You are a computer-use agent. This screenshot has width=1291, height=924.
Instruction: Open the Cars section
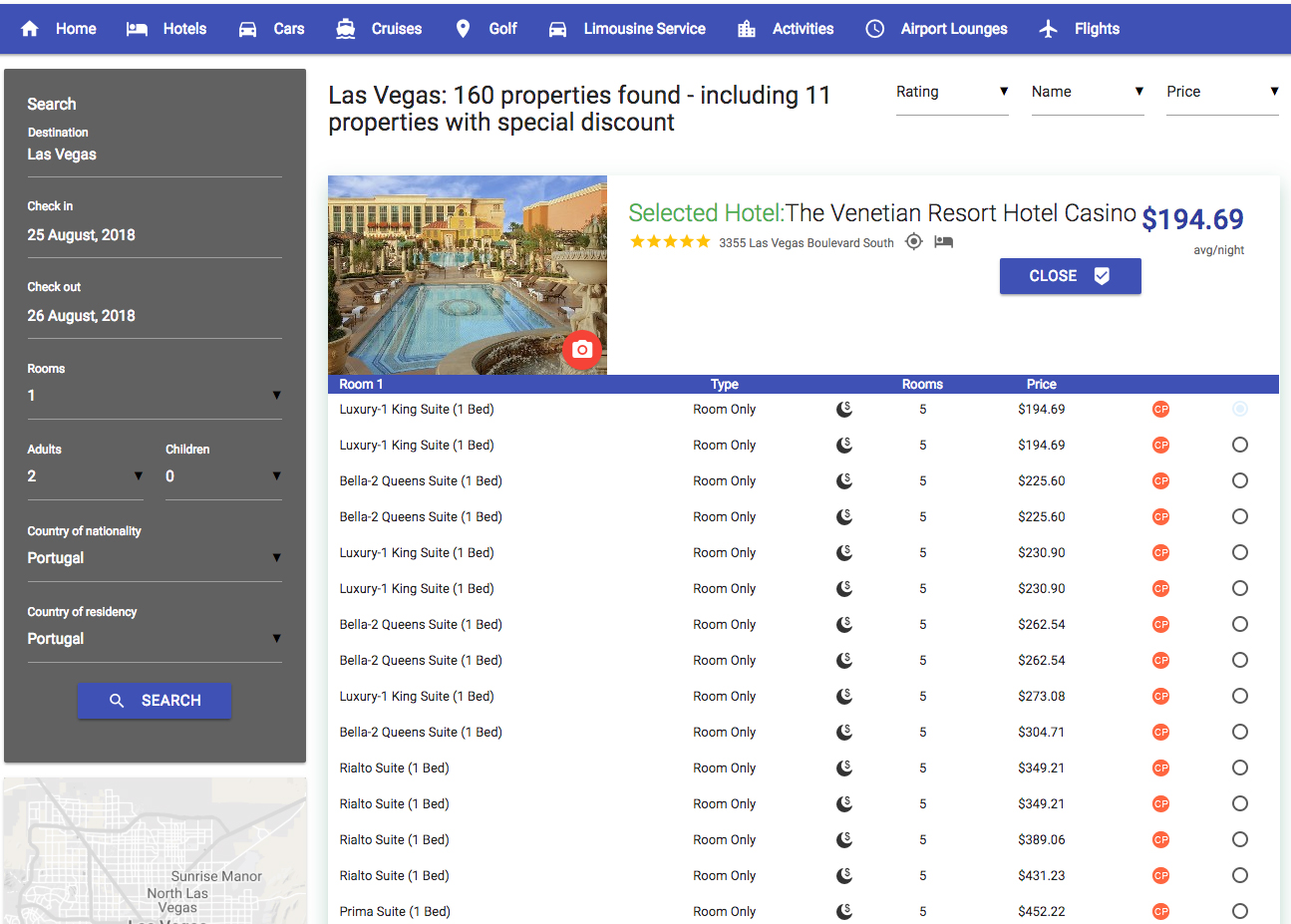click(x=271, y=29)
